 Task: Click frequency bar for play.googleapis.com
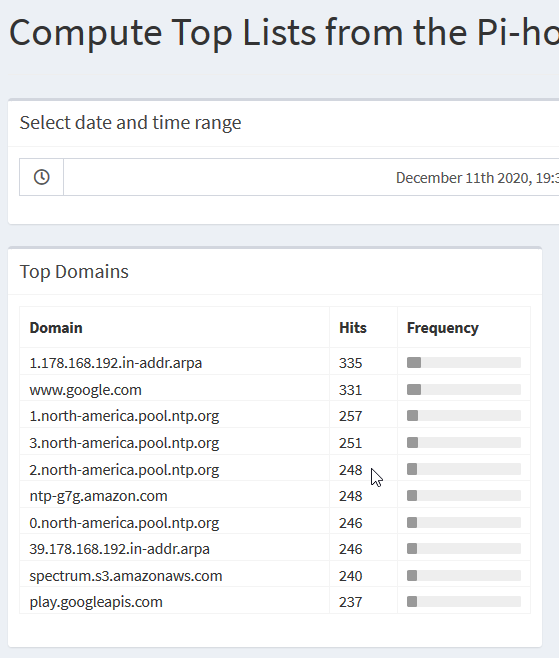click(x=464, y=602)
